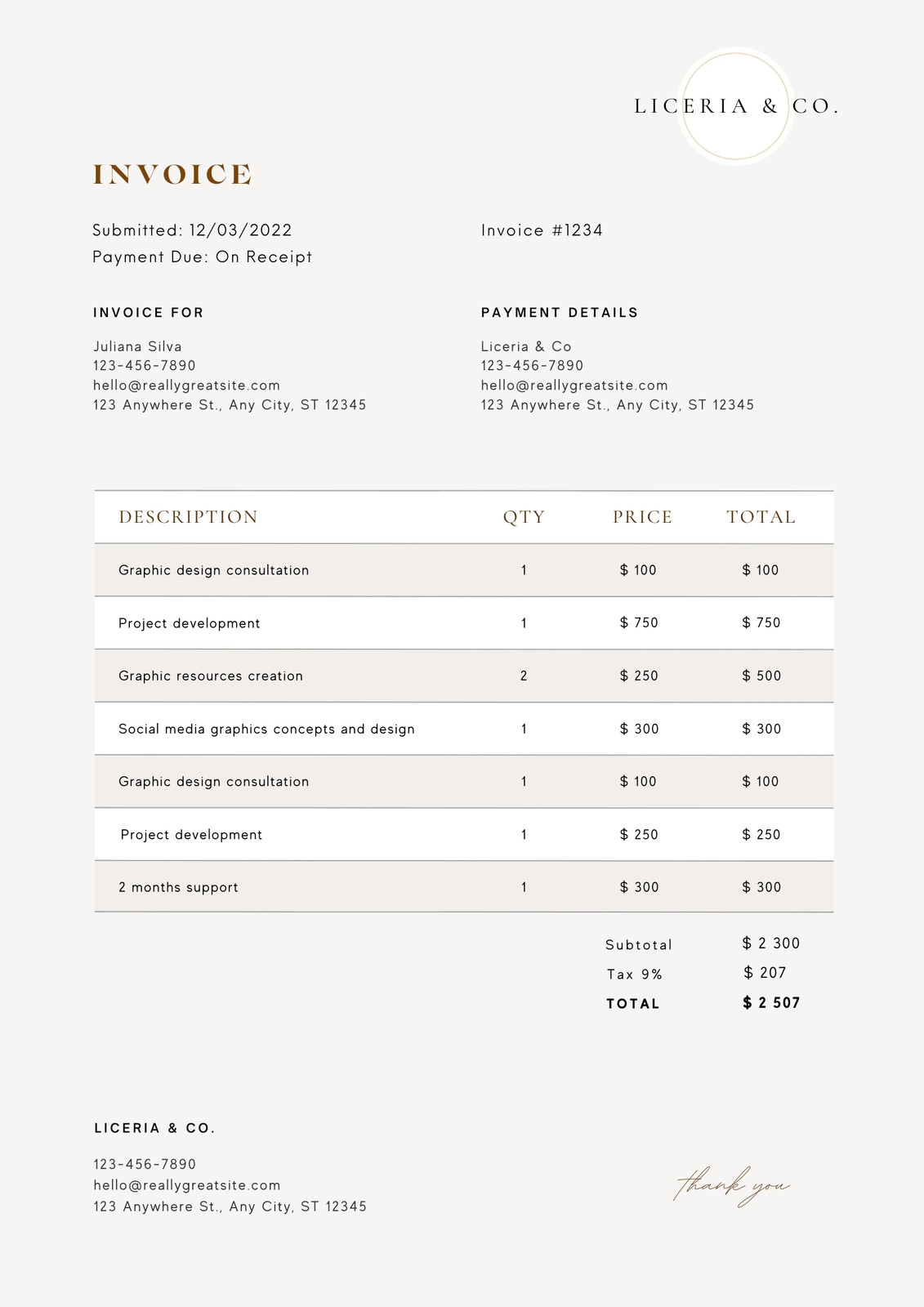Open the email link under Payment Details

[x=574, y=386]
